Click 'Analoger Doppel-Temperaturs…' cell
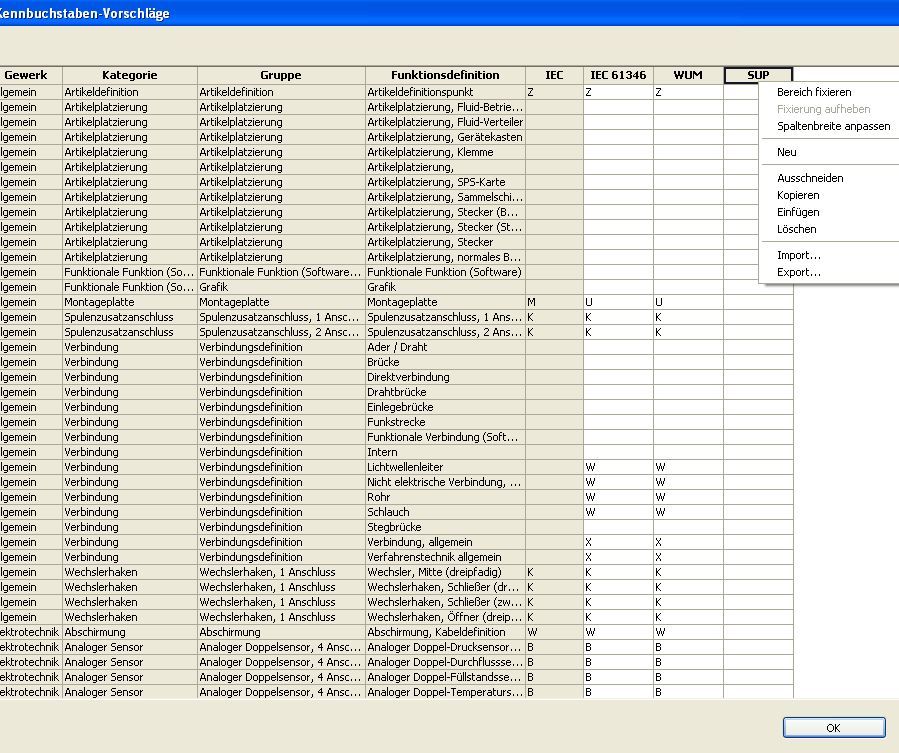 [x=445, y=692]
